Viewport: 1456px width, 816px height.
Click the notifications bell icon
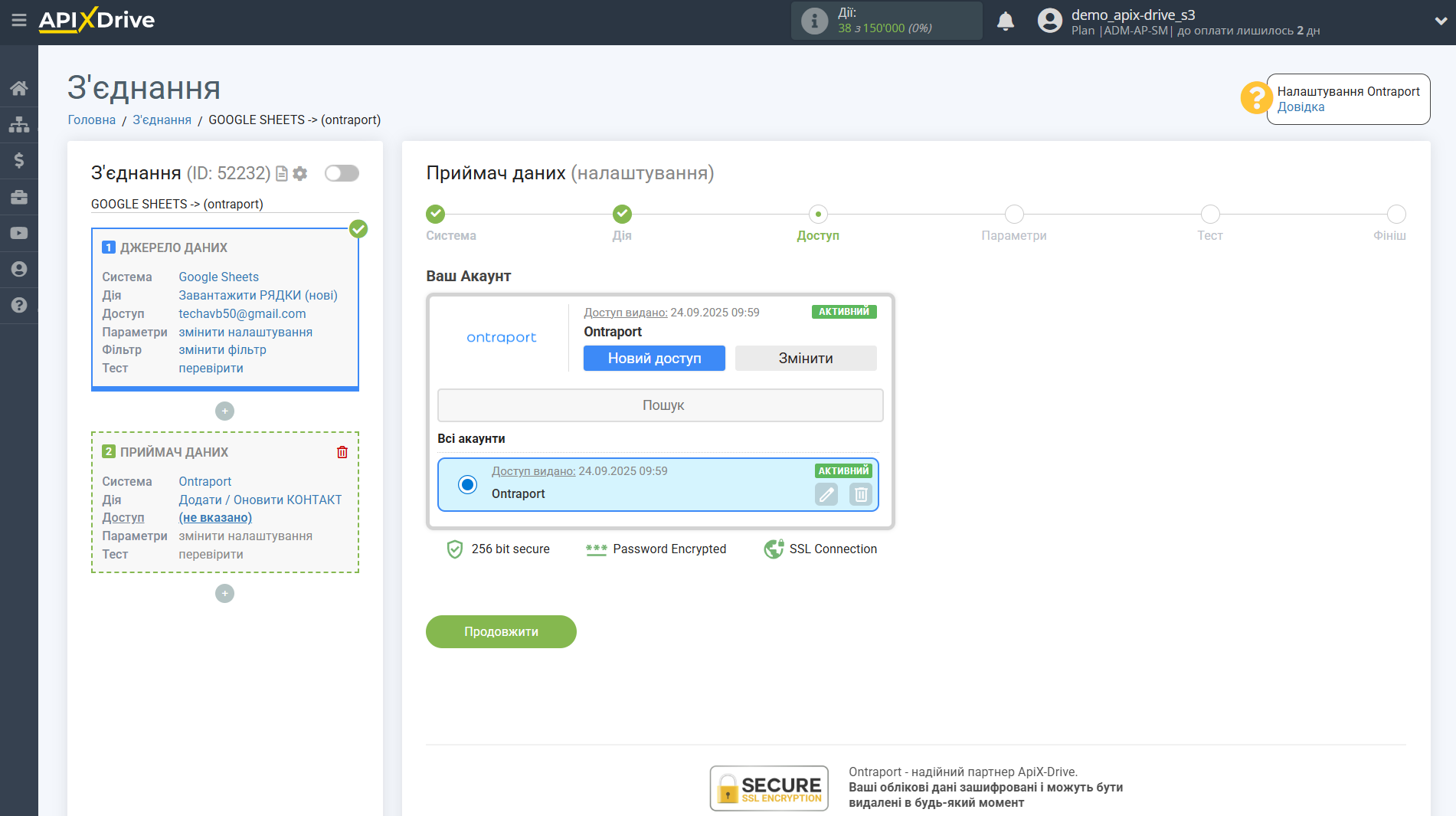1005,21
